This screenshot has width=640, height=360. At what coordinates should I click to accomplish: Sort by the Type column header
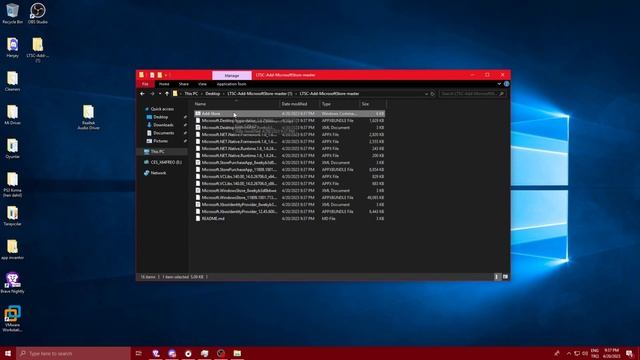(x=339, y=104)
